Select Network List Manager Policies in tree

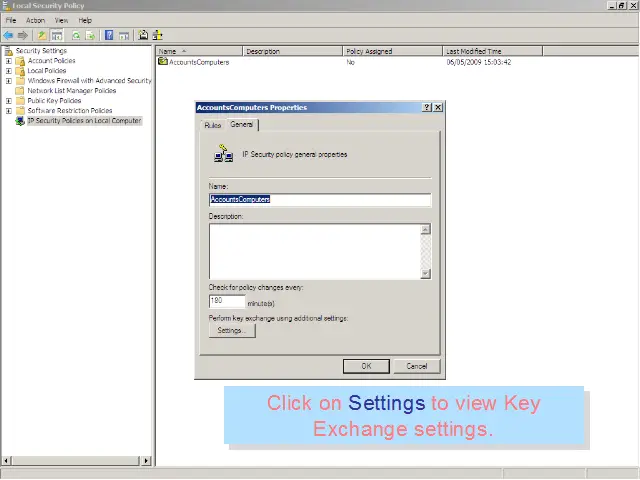coord(71,91)
